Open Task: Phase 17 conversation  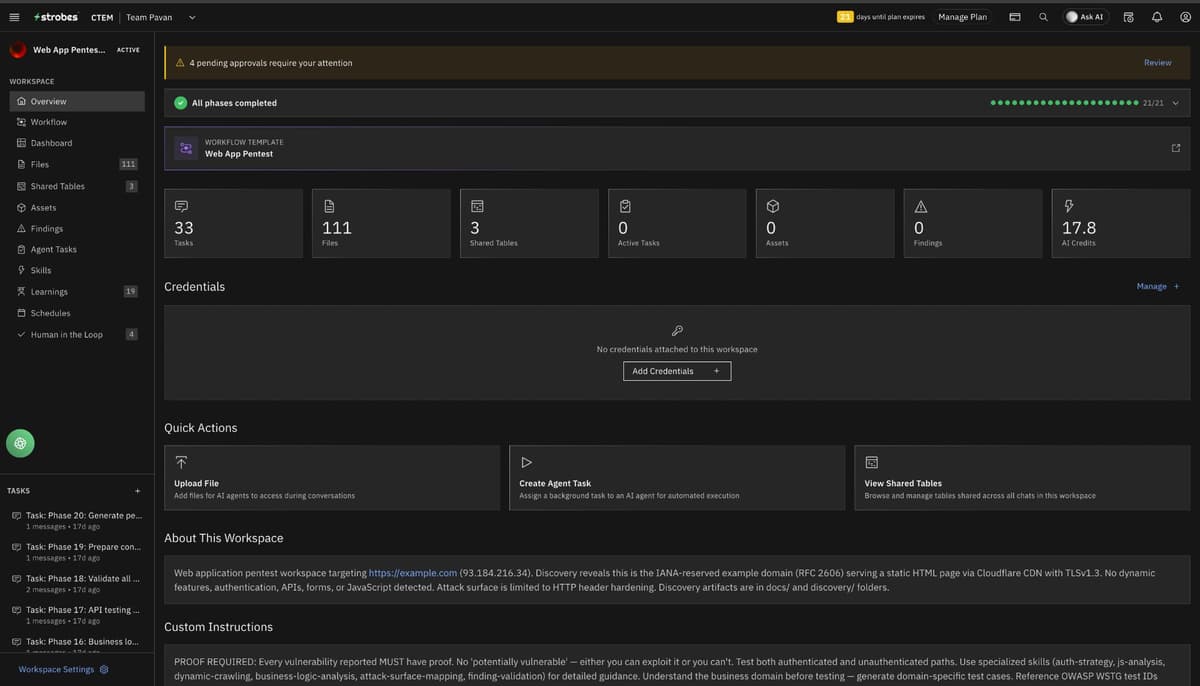77,615
